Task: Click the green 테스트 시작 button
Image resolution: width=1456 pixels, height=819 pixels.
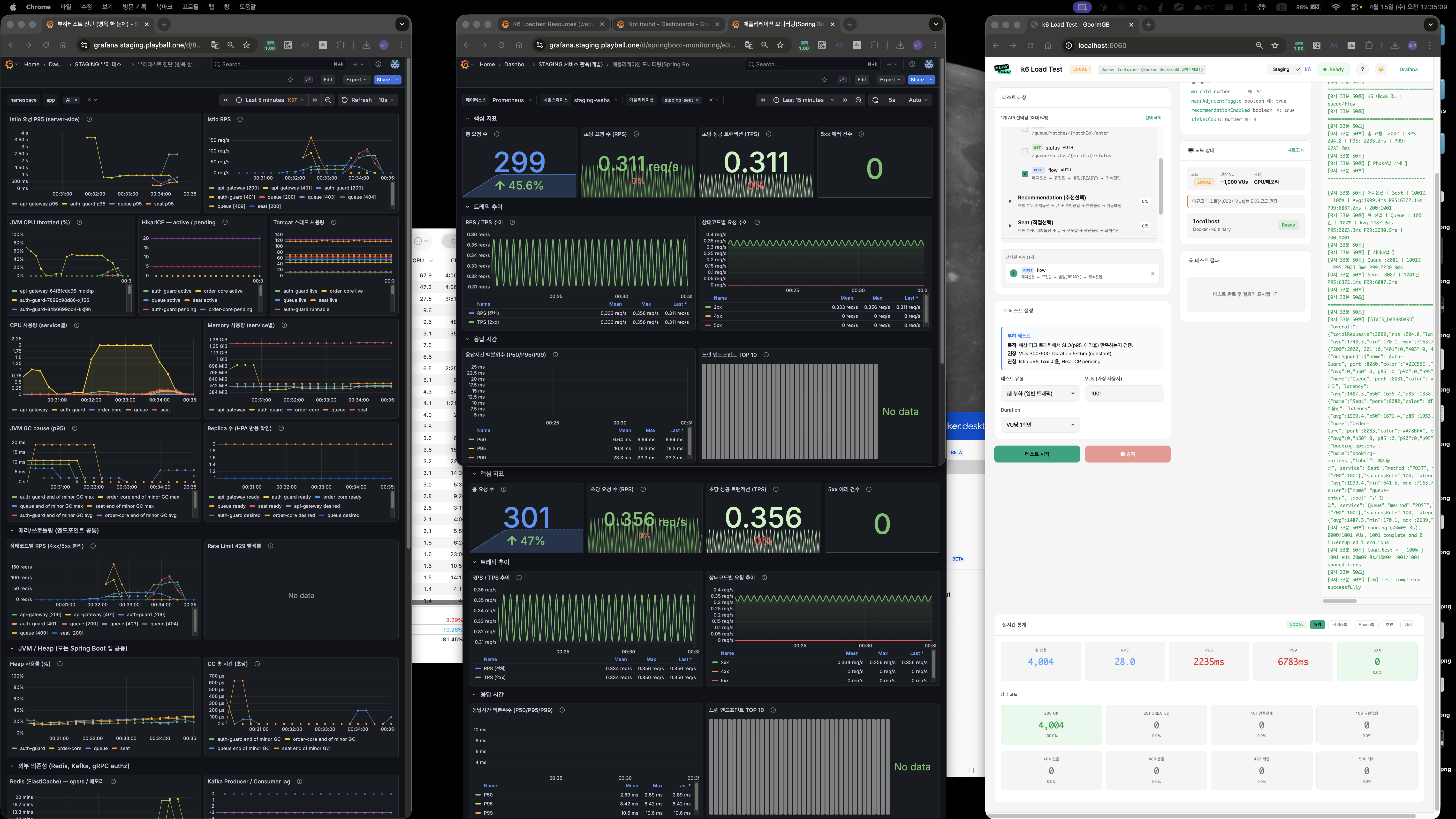Action: click(1037, 454)
